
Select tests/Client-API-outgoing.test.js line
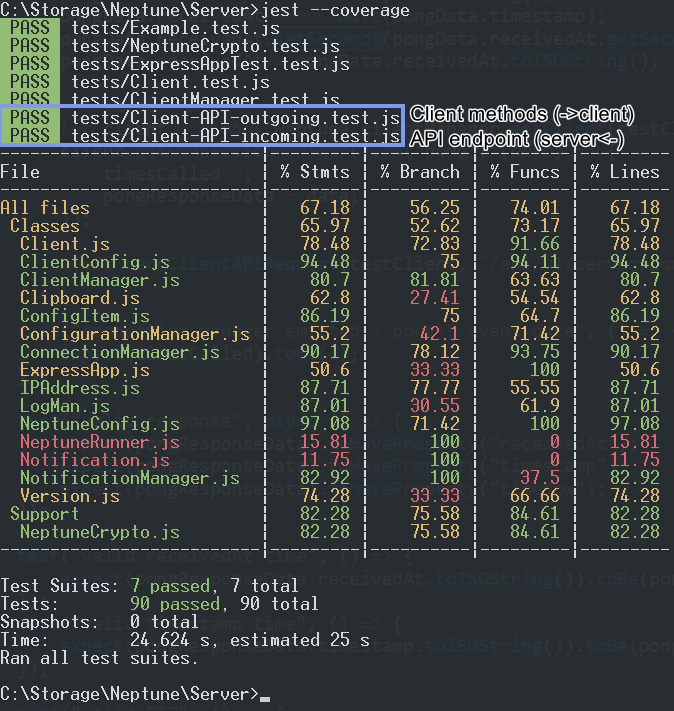click(235, 118)
